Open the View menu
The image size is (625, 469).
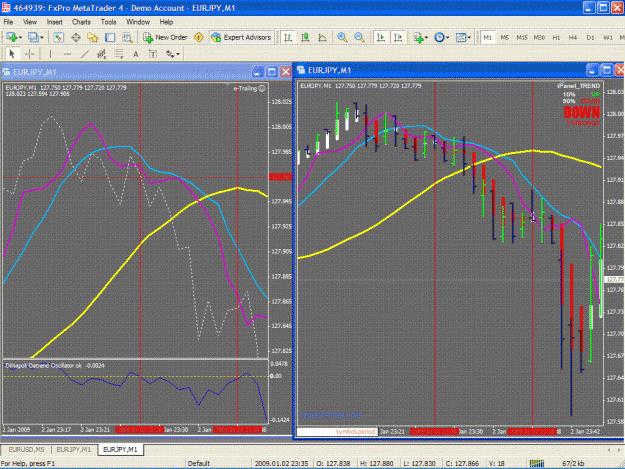pos(30,22)
